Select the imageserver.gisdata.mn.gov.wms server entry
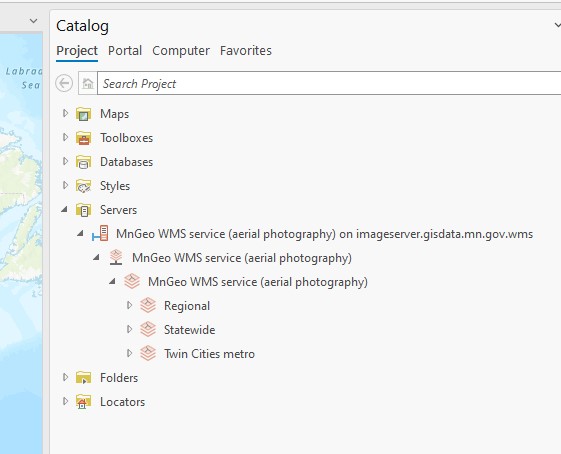Screen dimensions: 561x454 pos(325,234)
